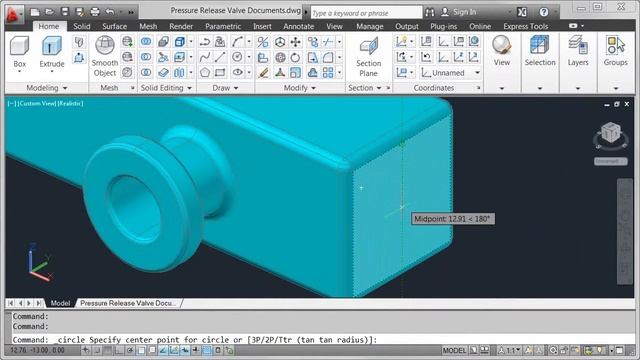
Task: Click the Array icon in Modify panel
Action: click(328, 73)
